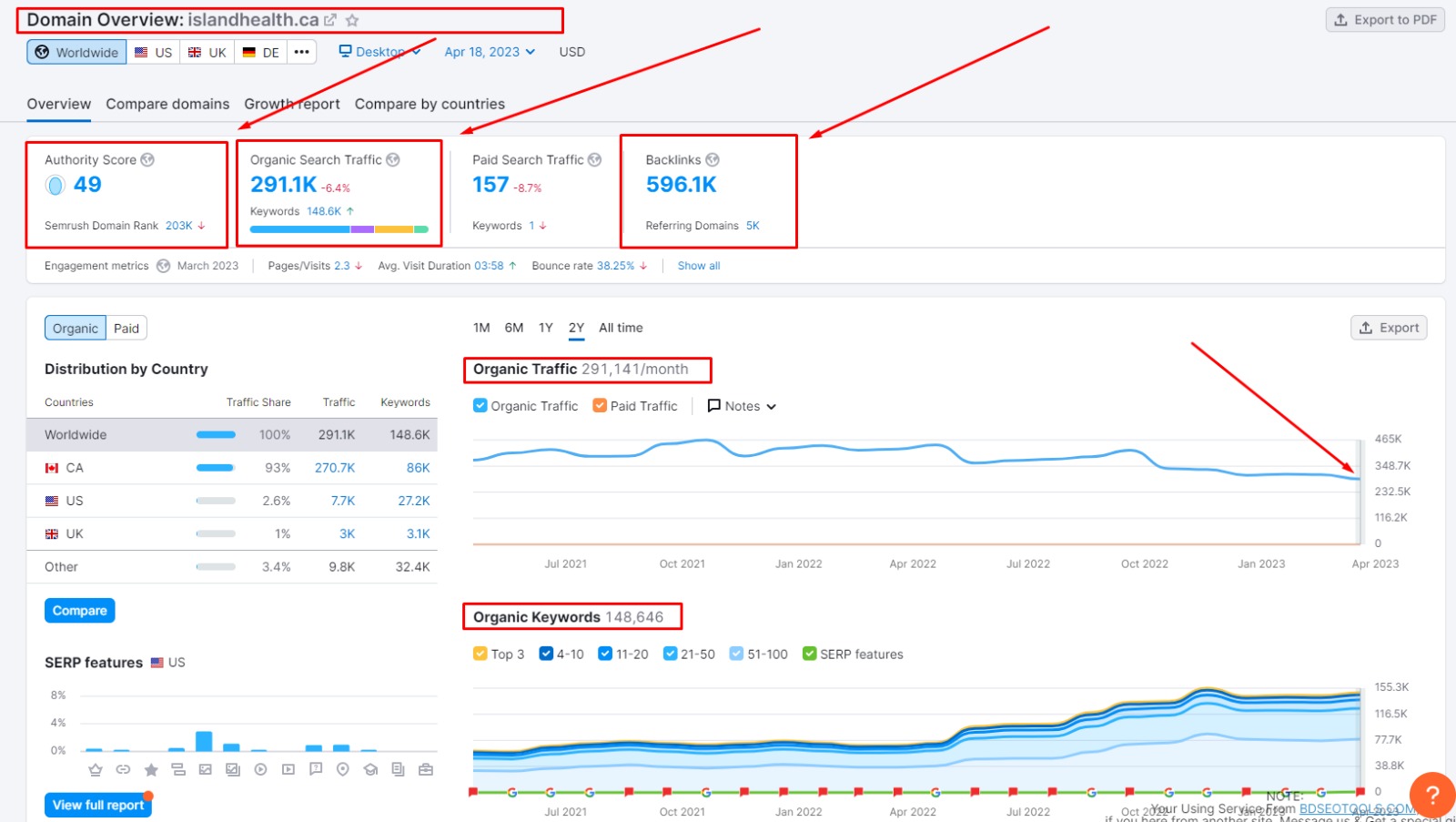
Task: Switch to the Compare domains tab
Action: [167, 104]
